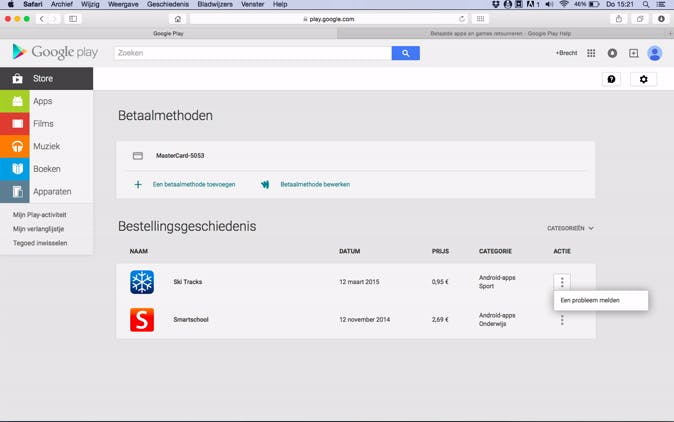Open the Smartschool action menu dots
Image resolution: width=674 pixels, height=422 pixels.
click(562, 320)
